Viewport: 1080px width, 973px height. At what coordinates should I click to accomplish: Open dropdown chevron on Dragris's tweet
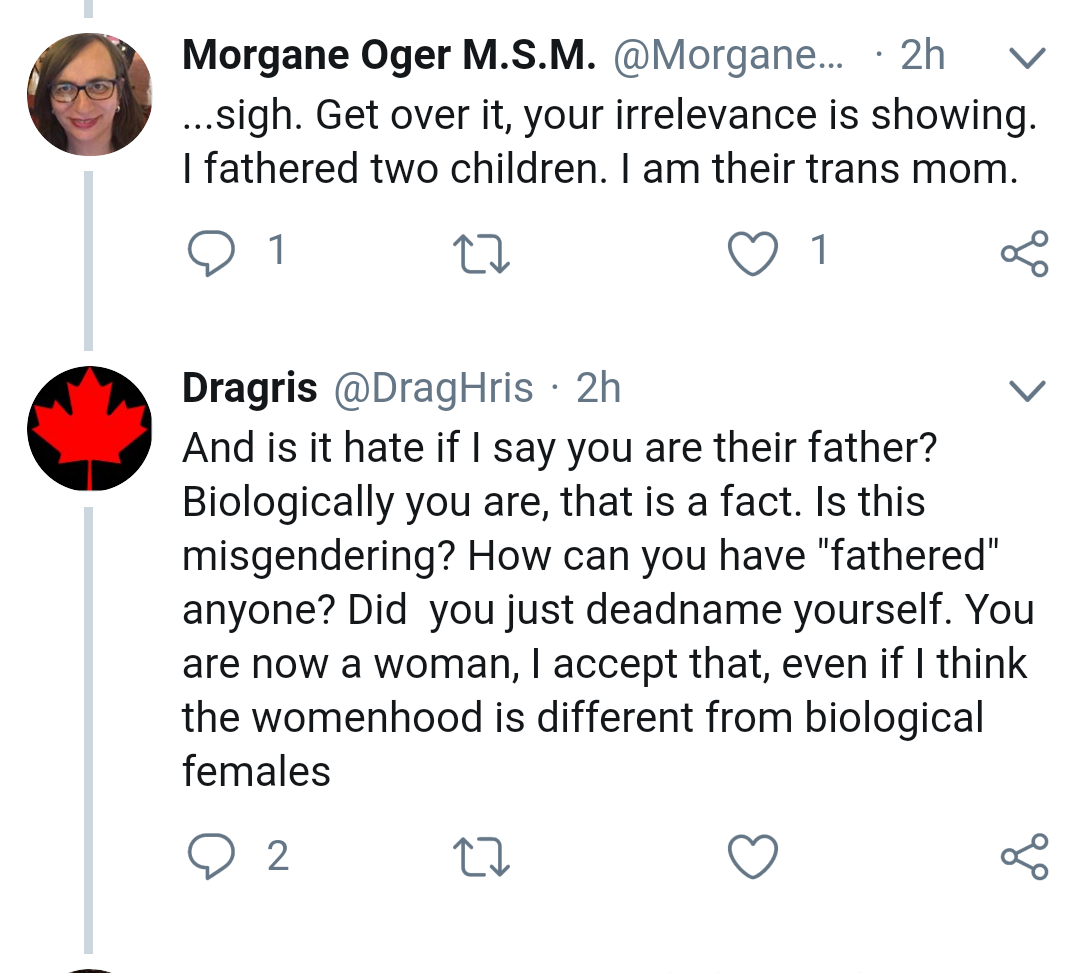1027,390
